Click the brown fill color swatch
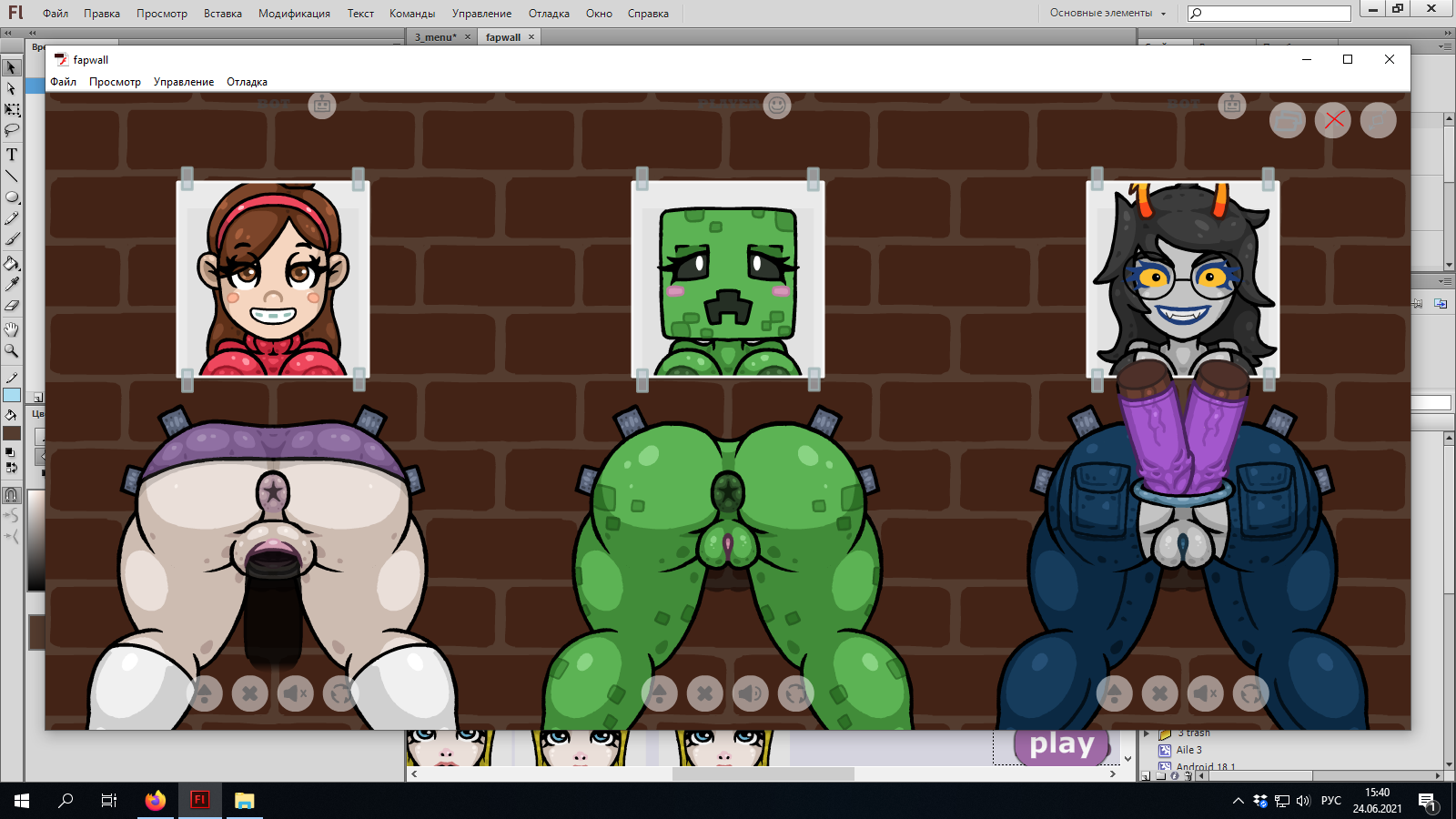This screenshot has height=819, width=1456. tap(12, 433)
